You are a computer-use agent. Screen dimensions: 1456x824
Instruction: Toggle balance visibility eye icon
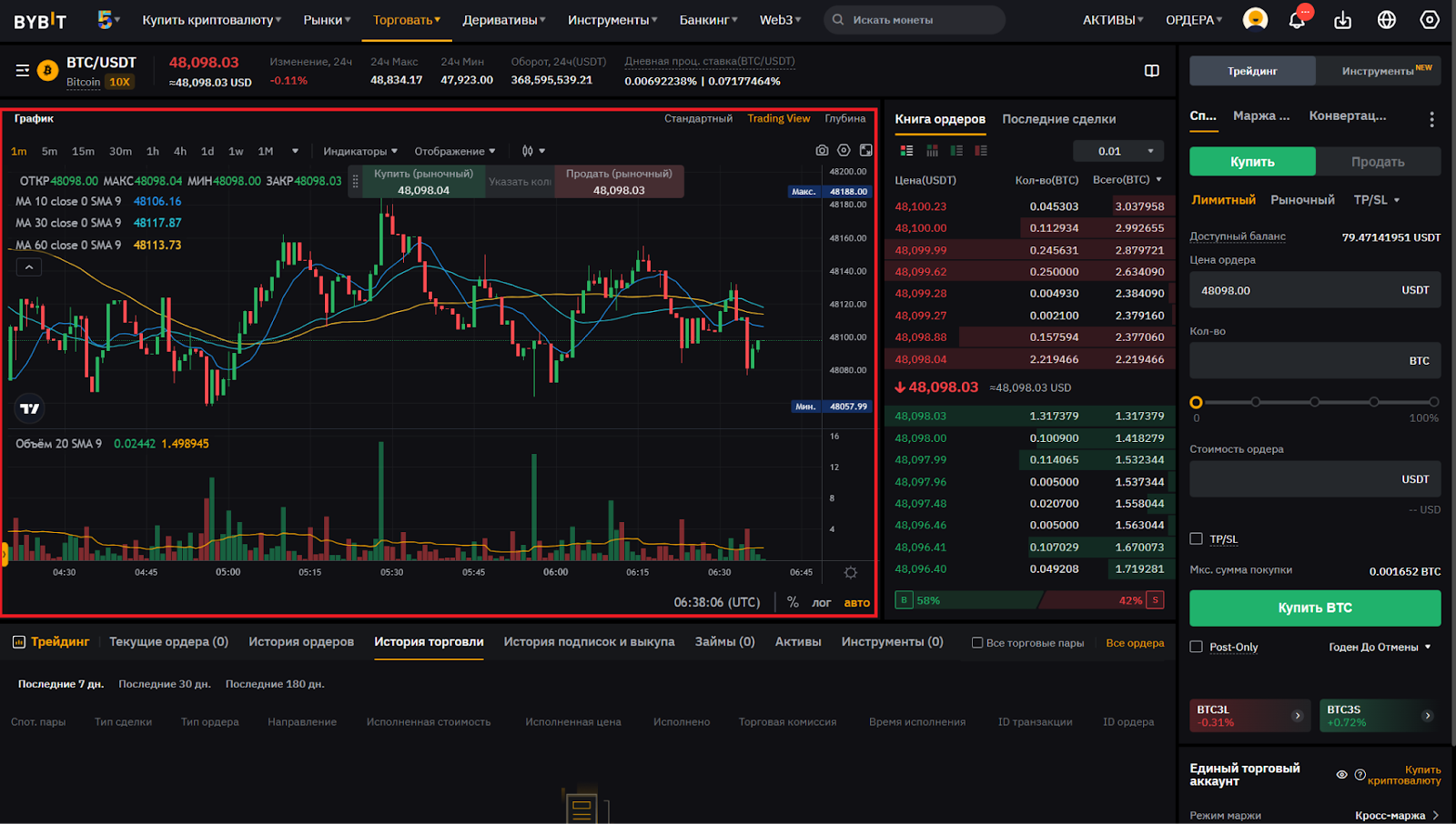pos(1341,775)
